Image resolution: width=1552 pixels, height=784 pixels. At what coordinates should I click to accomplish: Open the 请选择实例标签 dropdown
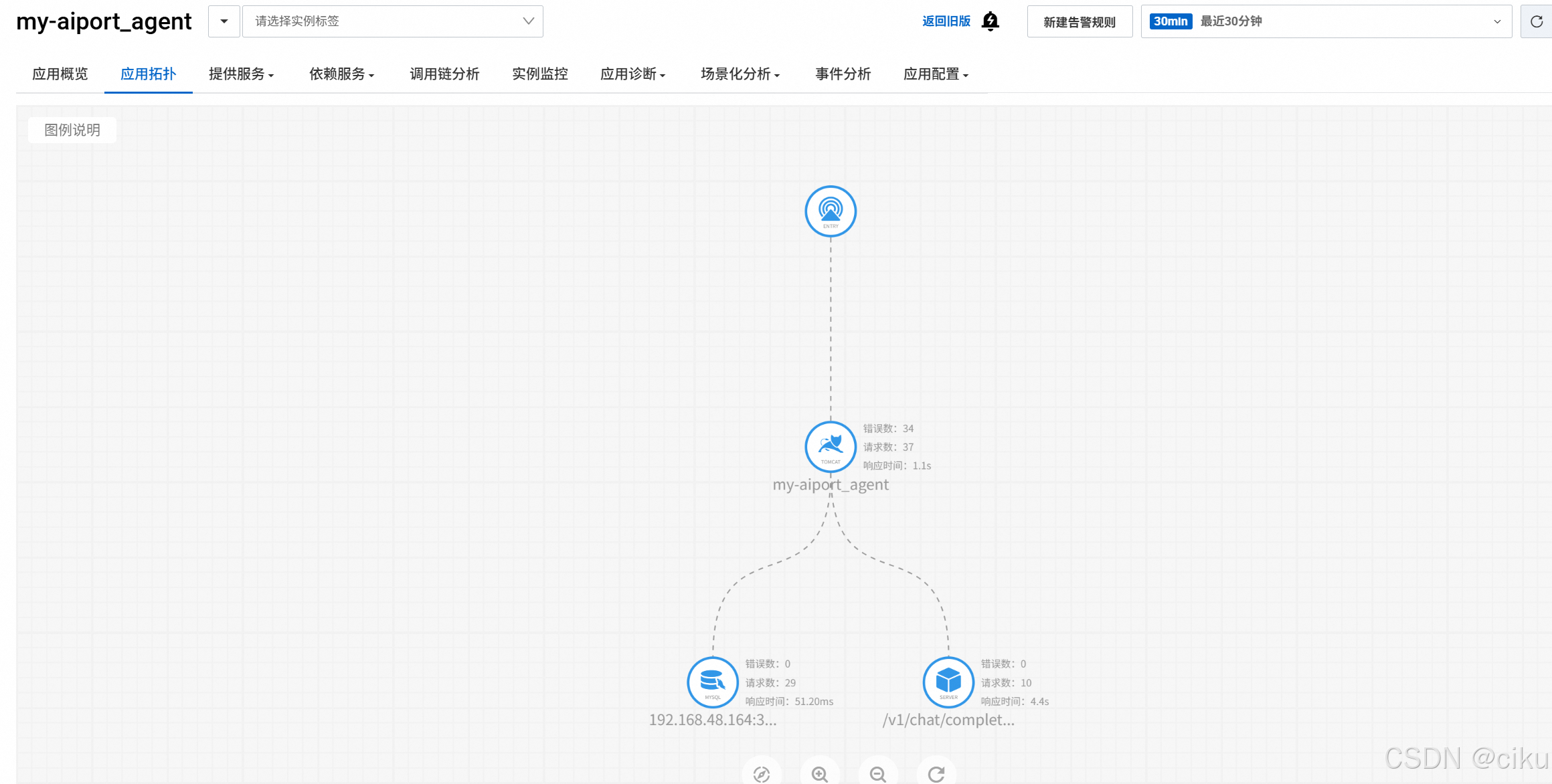tap(393, 21)
